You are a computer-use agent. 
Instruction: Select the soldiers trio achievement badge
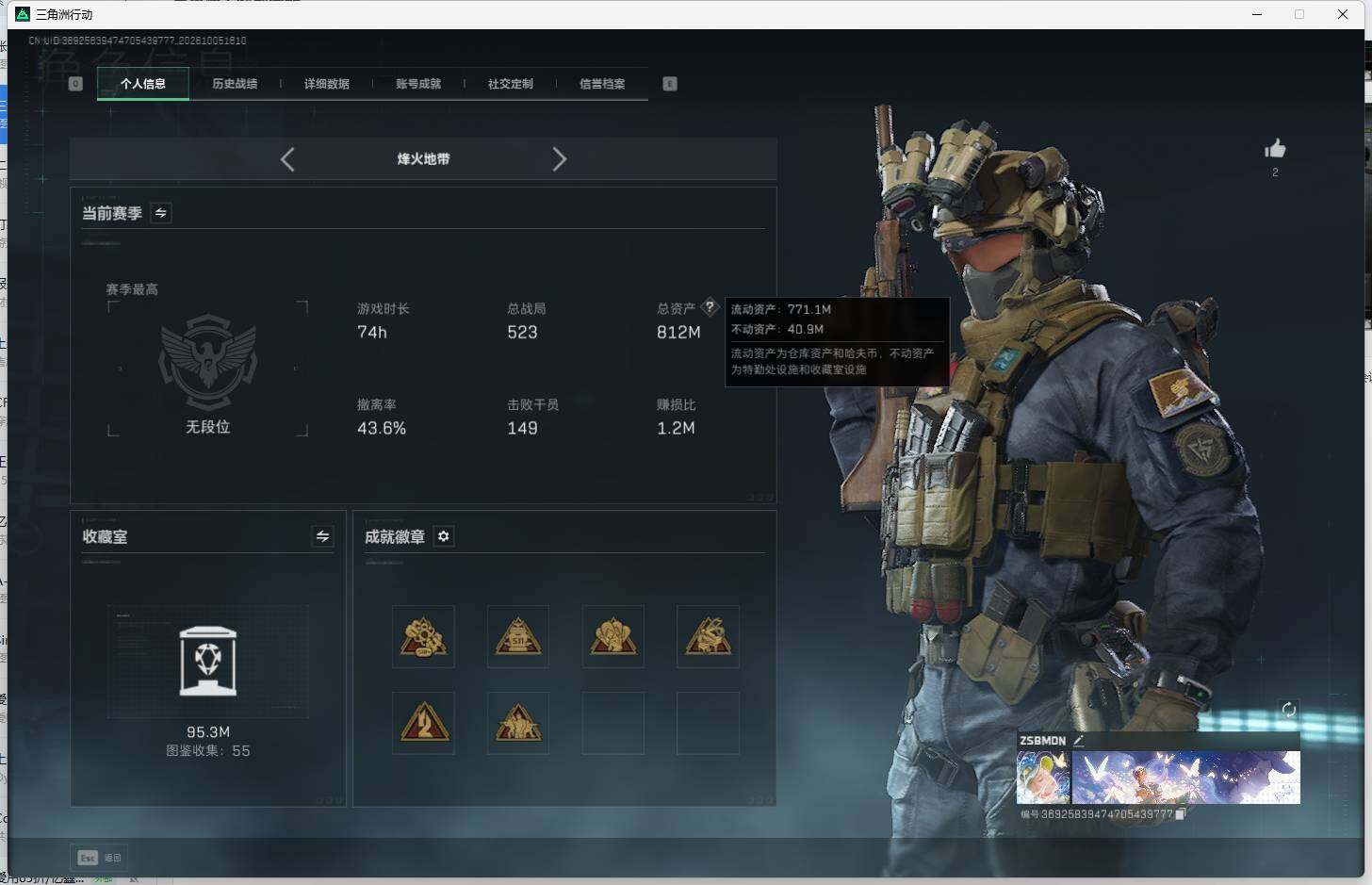pyautogui.click(x=518, y=723)
